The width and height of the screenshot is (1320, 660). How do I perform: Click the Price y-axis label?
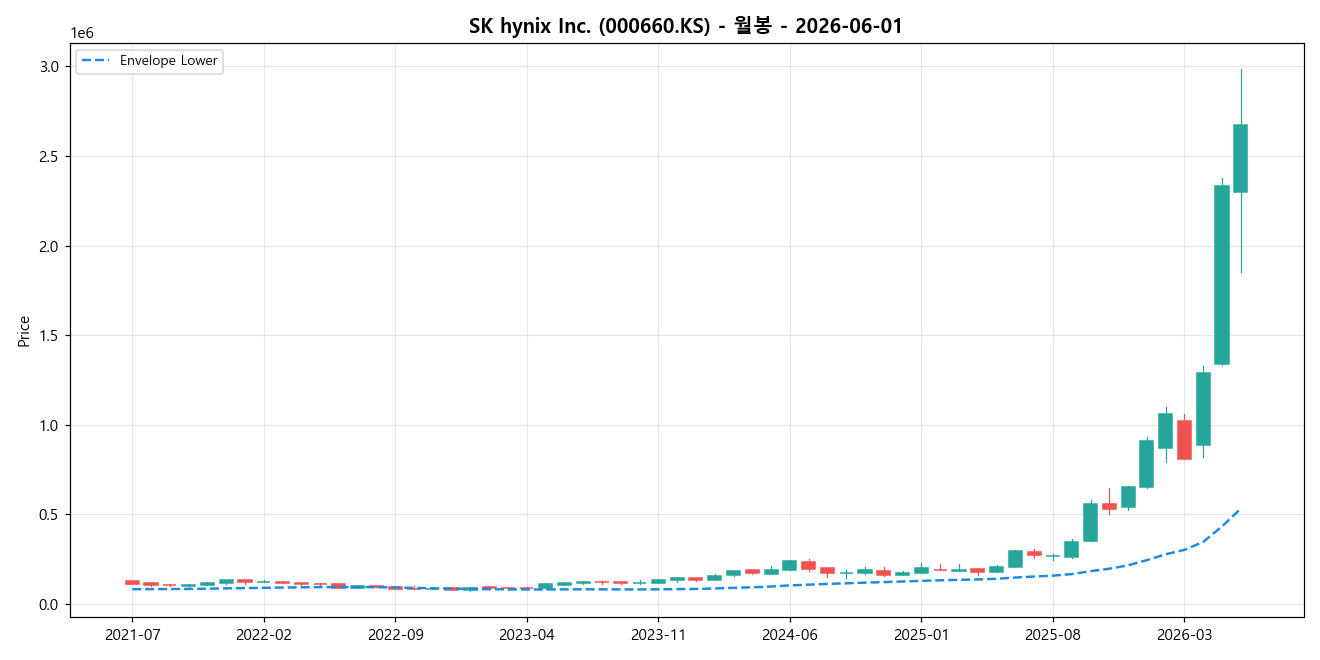(x=24, y=331)
